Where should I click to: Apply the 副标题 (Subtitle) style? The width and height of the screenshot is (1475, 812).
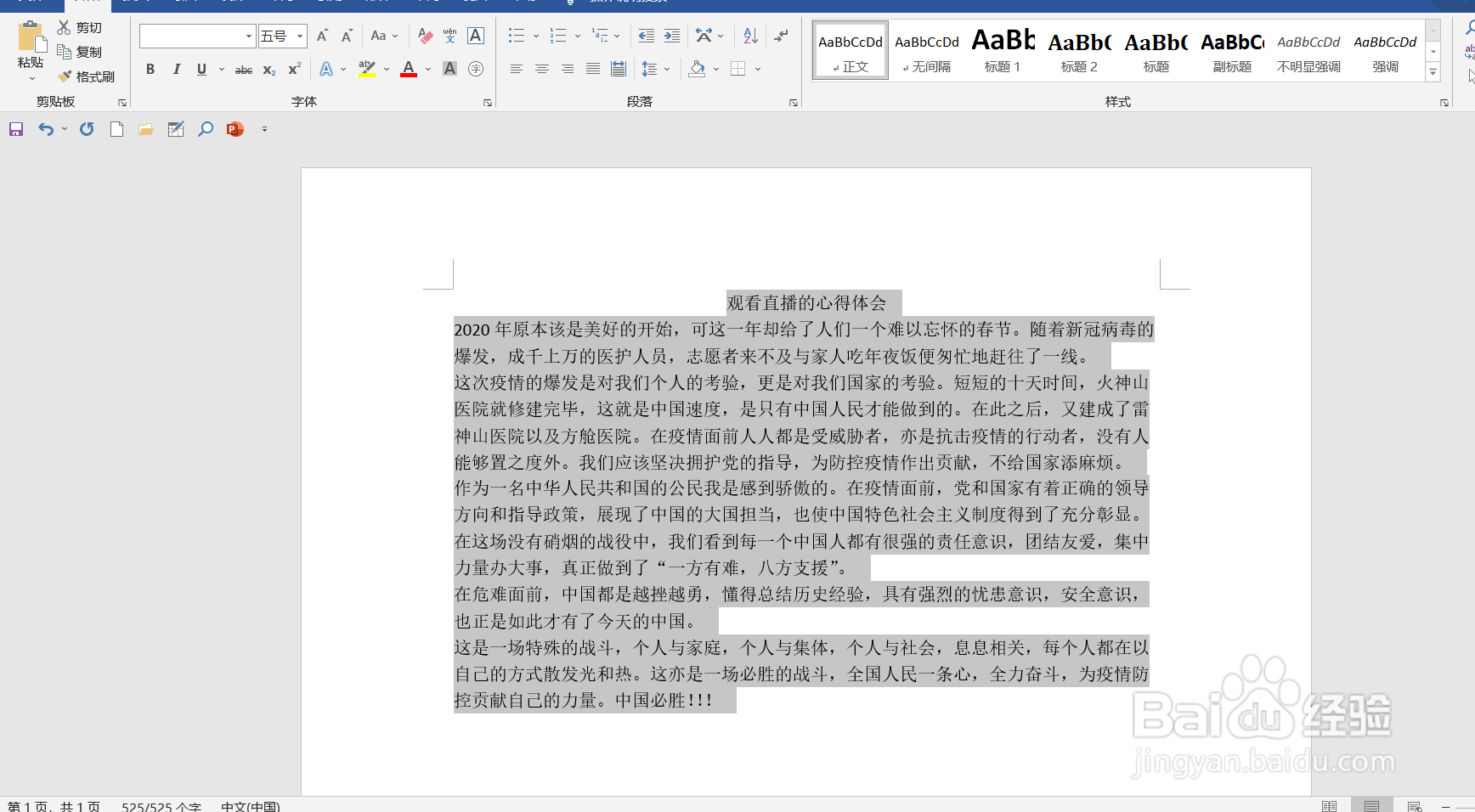pos(1232,51)
